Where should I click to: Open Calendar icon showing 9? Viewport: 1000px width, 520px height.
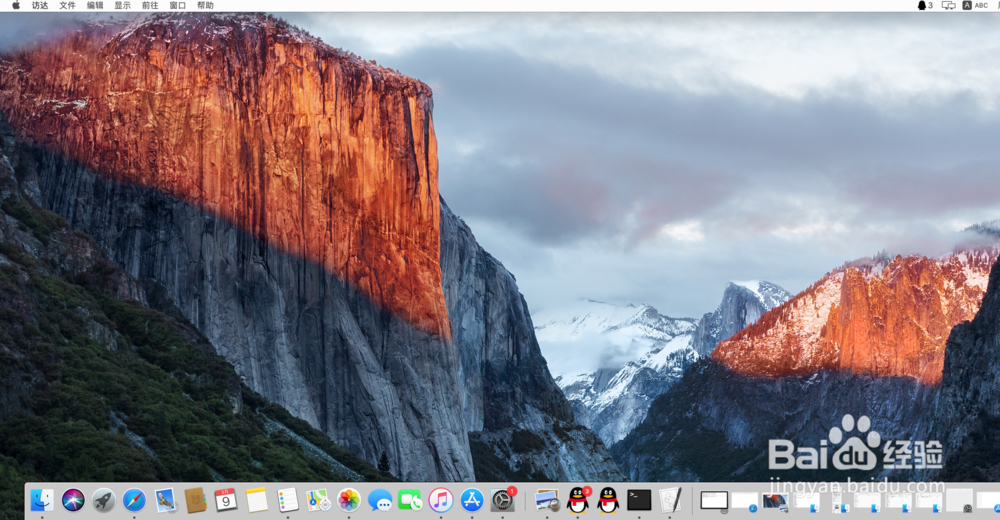226,500
